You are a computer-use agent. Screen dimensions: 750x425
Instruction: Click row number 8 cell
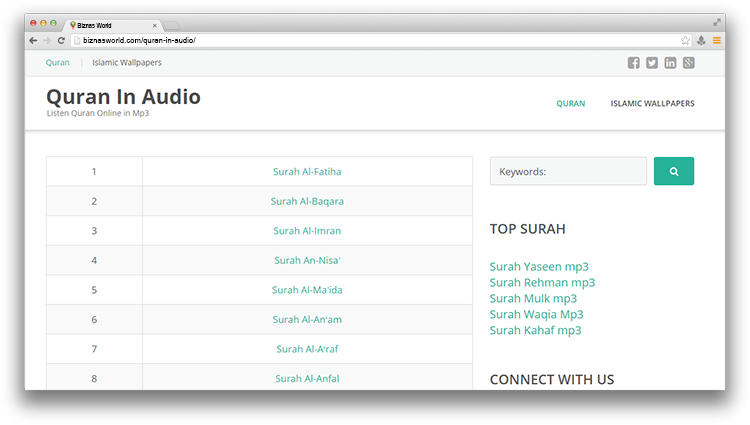coord(94,378)
